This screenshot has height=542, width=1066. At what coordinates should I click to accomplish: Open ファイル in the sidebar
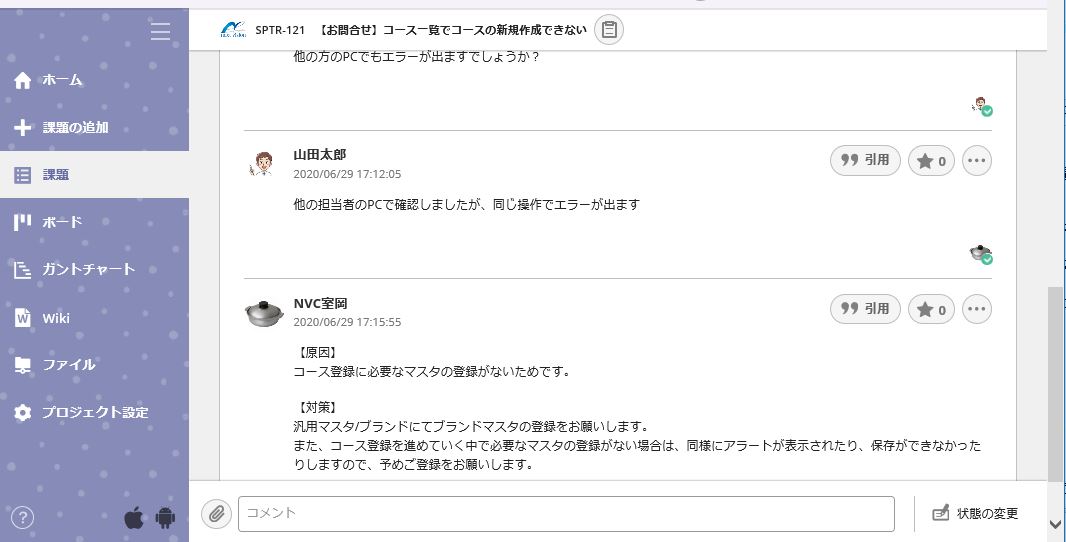[x=94, y=365]
